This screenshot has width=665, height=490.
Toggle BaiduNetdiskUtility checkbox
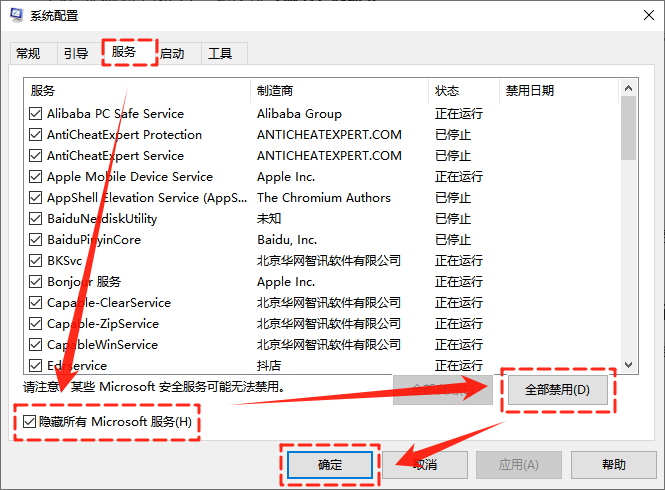(36, 218)
